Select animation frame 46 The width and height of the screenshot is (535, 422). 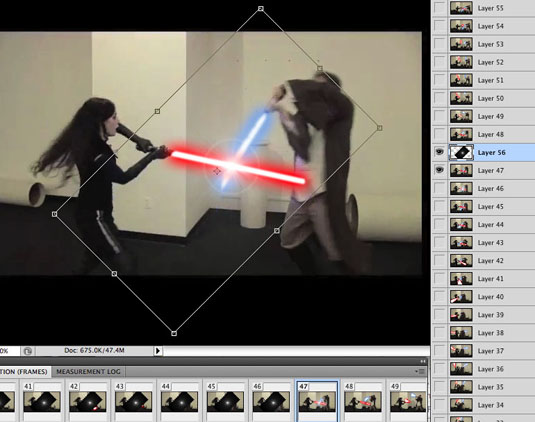(x=271, y=401)
